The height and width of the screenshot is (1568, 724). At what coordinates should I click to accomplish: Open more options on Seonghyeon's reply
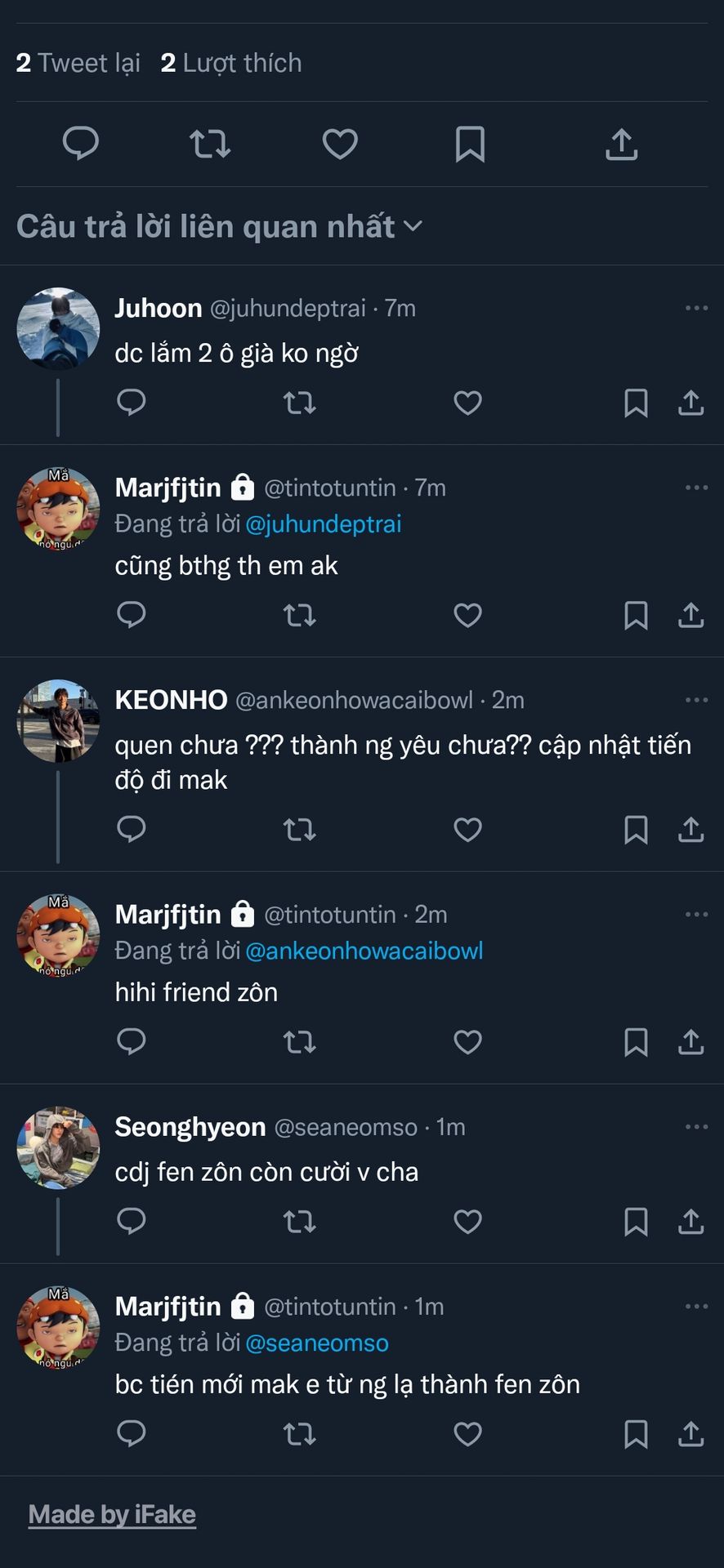click(x=696, y=1127)
